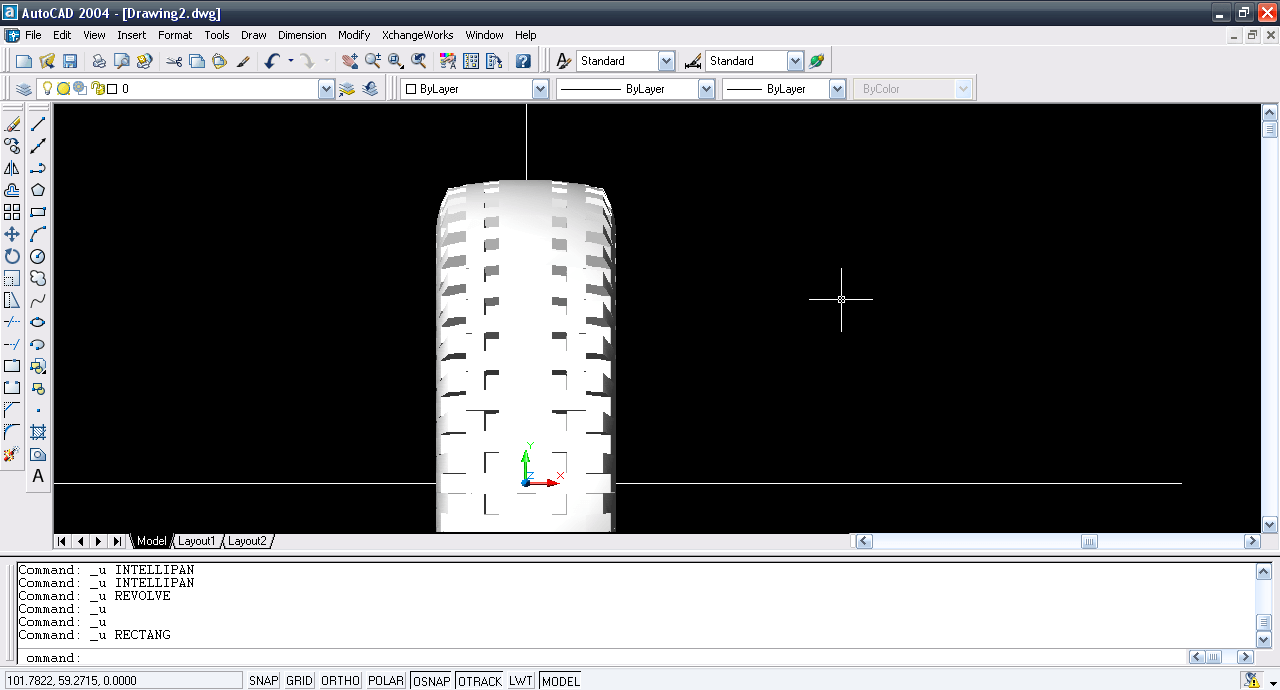Select the Line draw tool
Viewport: 1280px width, 690px height.
(38, 124)
